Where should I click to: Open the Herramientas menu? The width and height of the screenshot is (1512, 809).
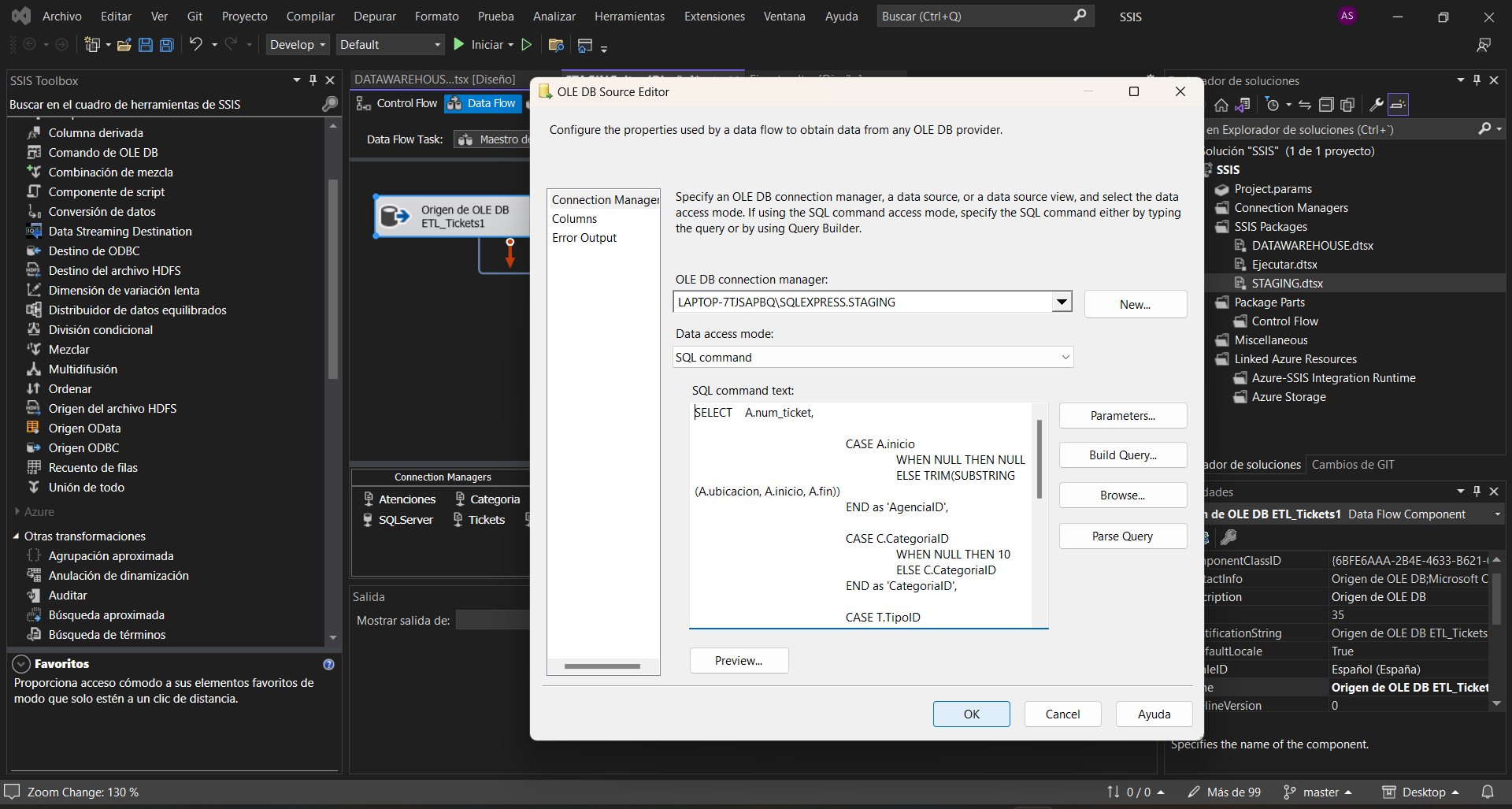(629, 16)
